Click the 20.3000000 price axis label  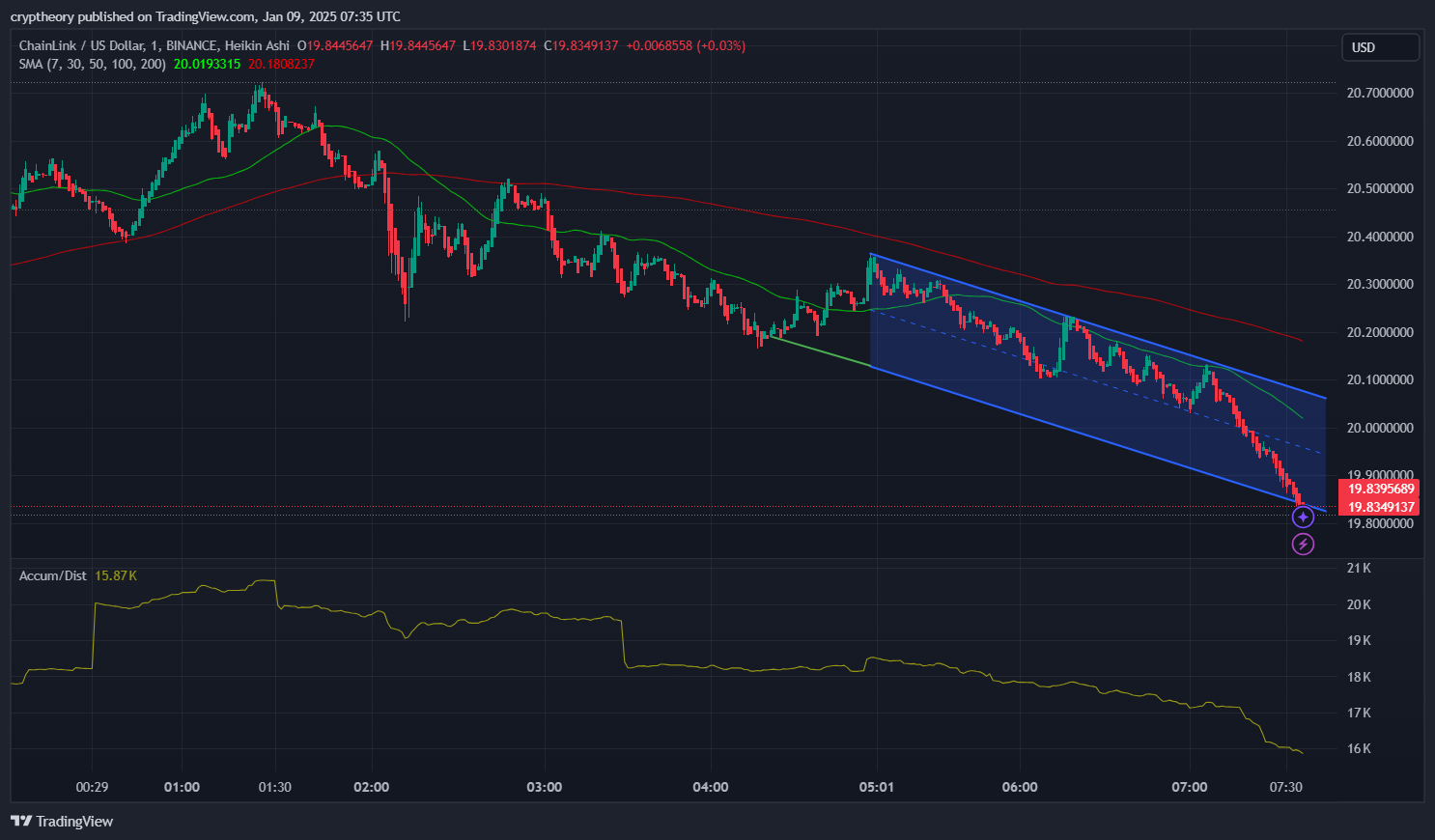tap(1380, 284)
